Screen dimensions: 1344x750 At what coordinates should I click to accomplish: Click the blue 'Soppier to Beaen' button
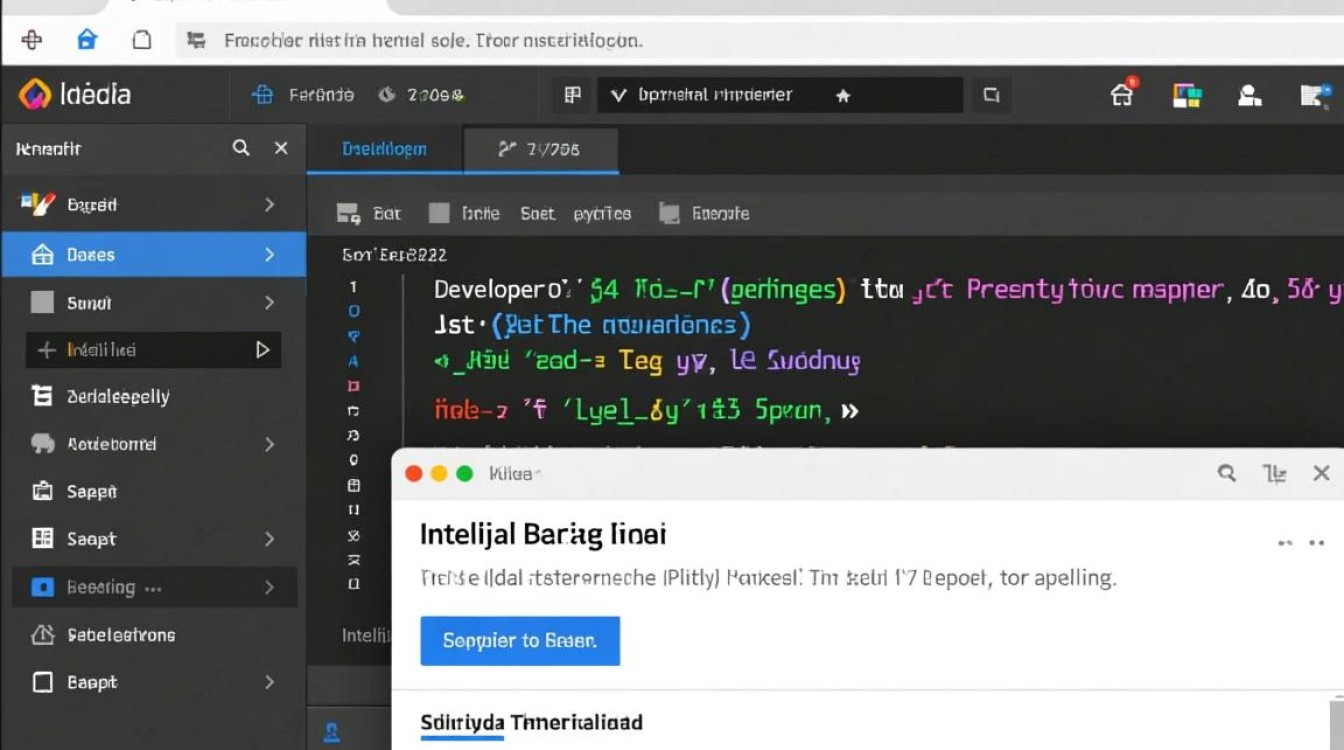[x=520, y=641]
